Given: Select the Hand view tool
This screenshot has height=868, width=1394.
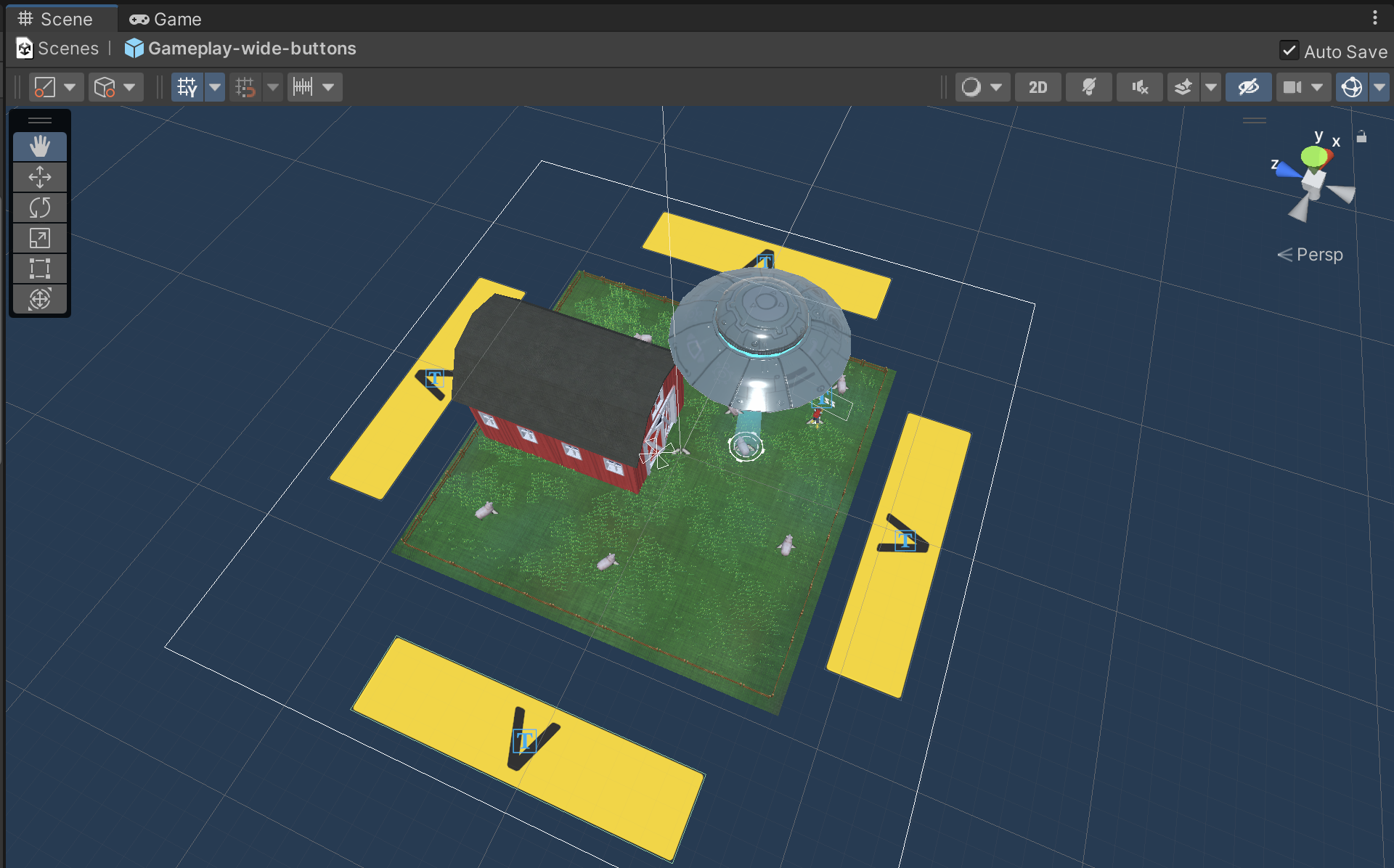Looking at the screenshot, I should [40, 147].
